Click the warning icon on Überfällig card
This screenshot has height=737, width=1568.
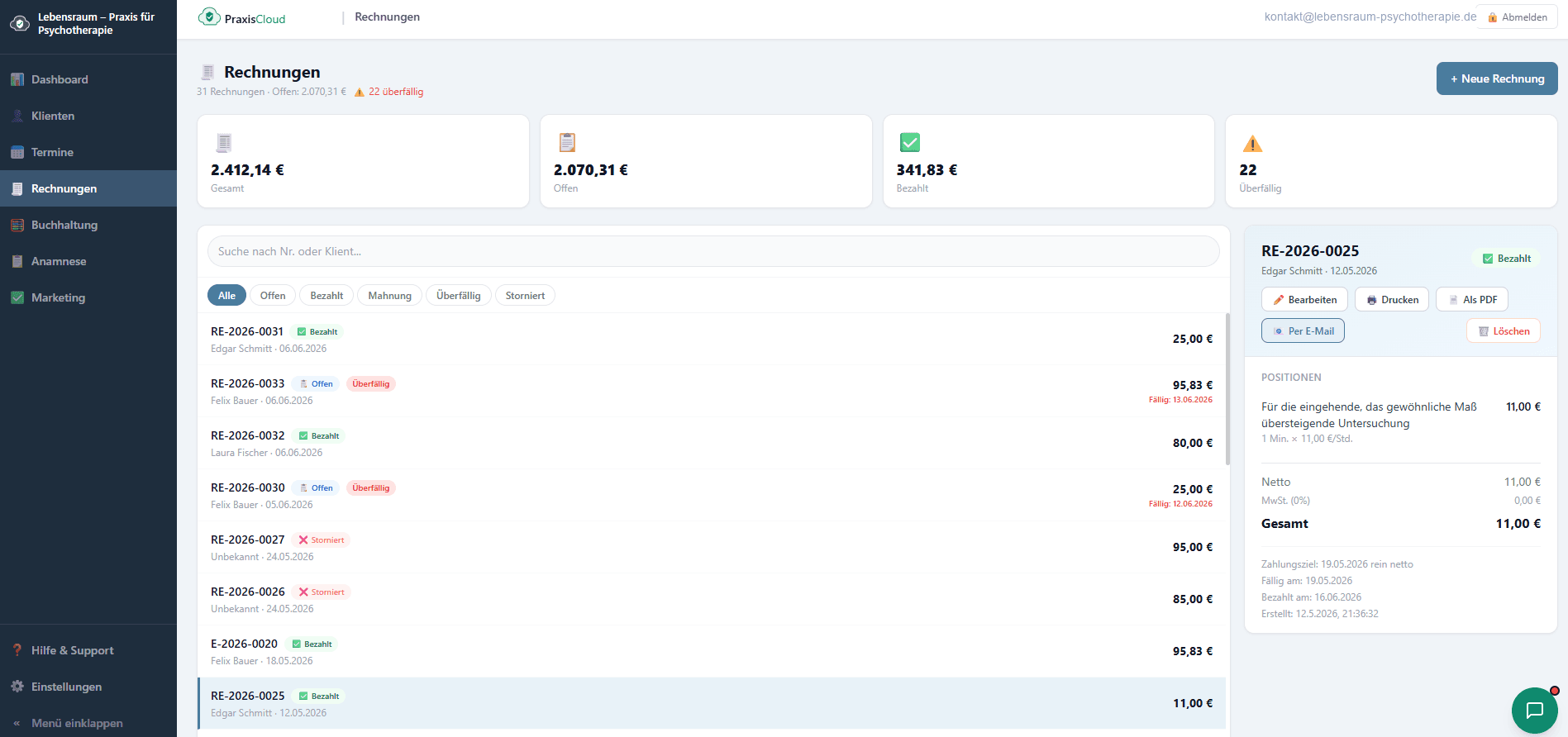(x=1253, y=144)
